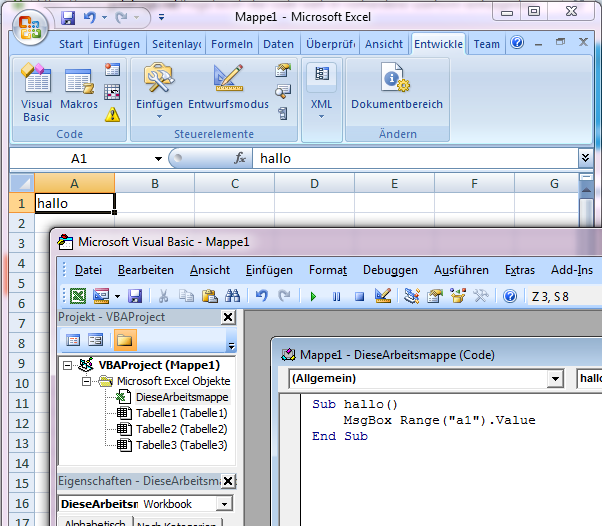This screenshot has height=526, width=602.
Task: Run macro with green play button
Action: [313, 296]
